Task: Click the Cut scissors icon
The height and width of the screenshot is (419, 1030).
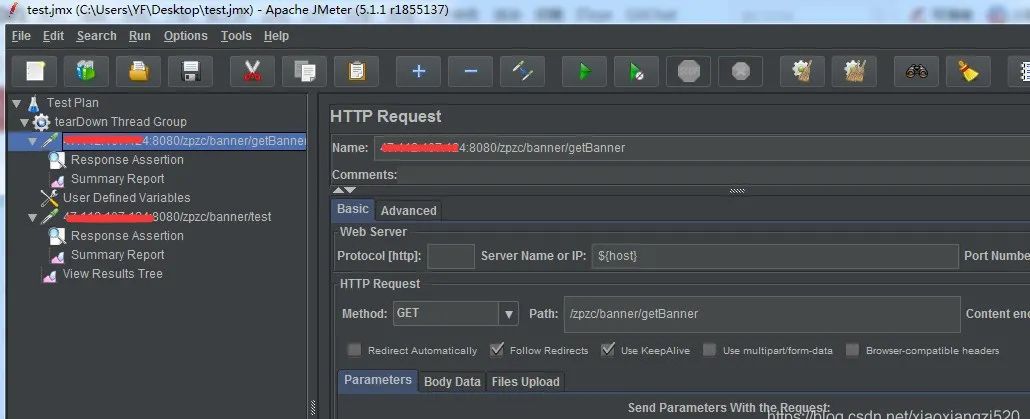Action: coord(252,71)
